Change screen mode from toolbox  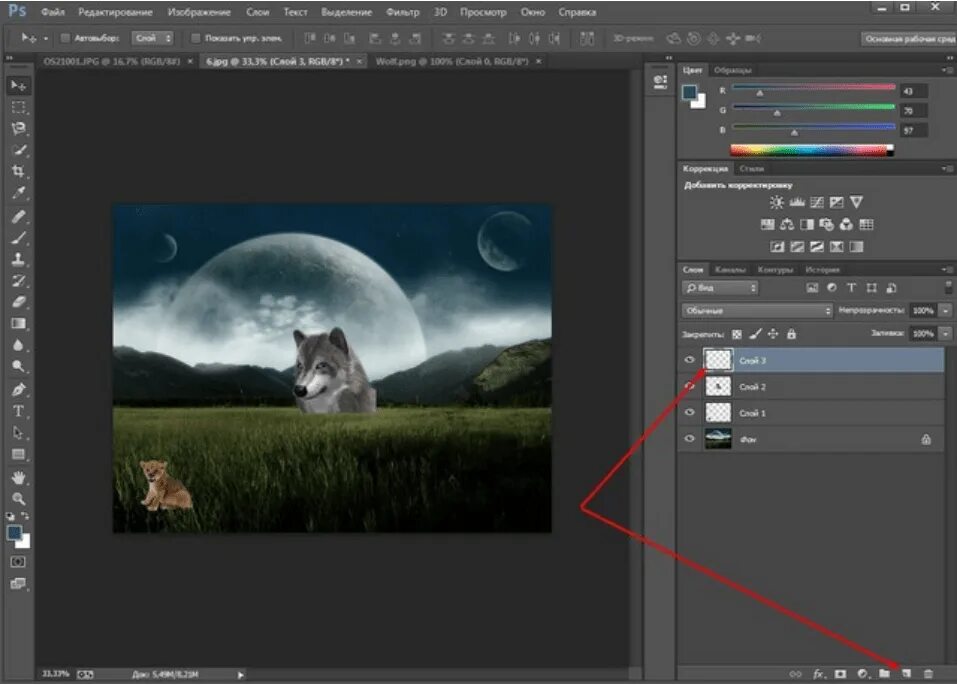tap(18, 584)
